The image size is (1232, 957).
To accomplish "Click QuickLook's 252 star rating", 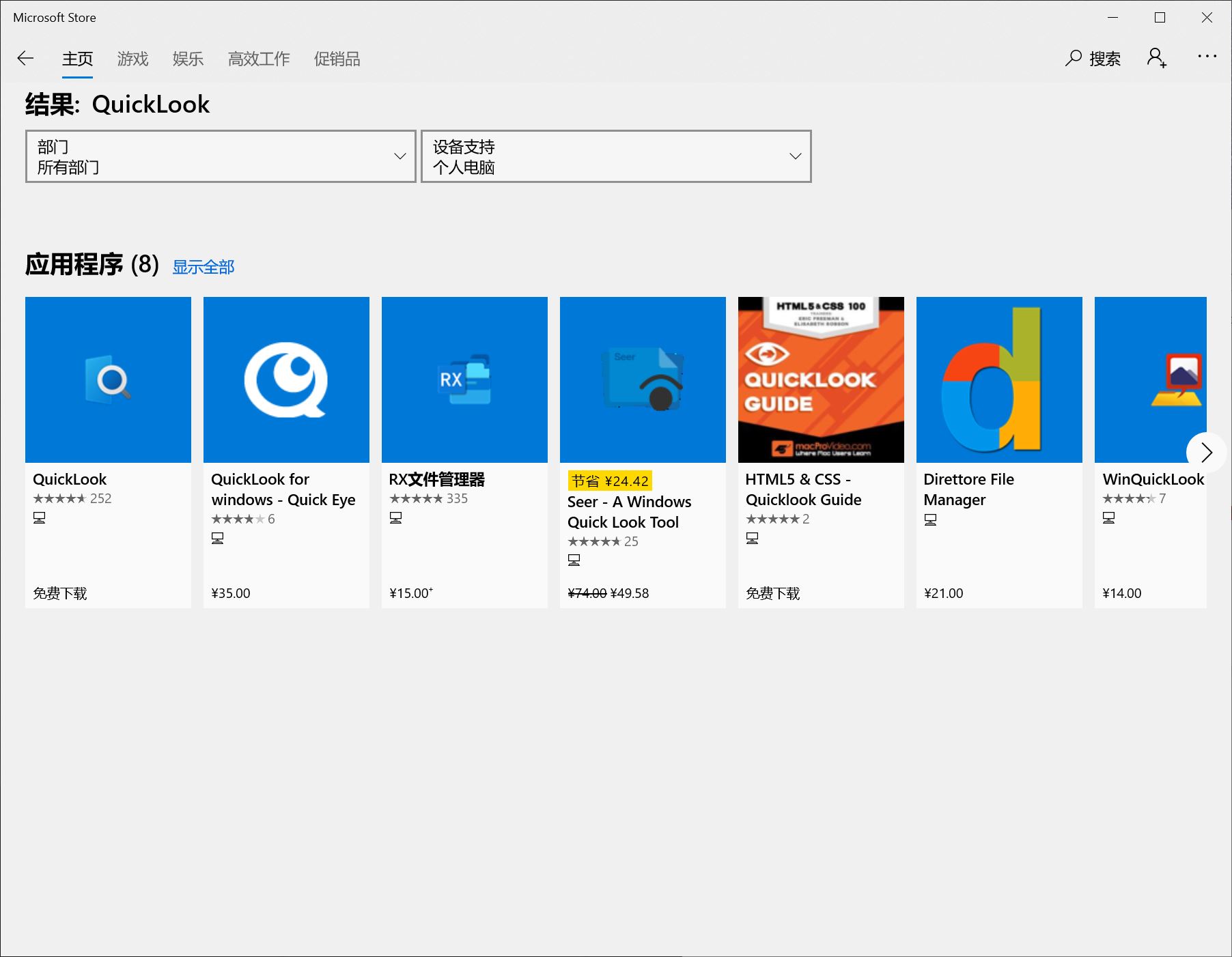I will click(x=72, y=498).
